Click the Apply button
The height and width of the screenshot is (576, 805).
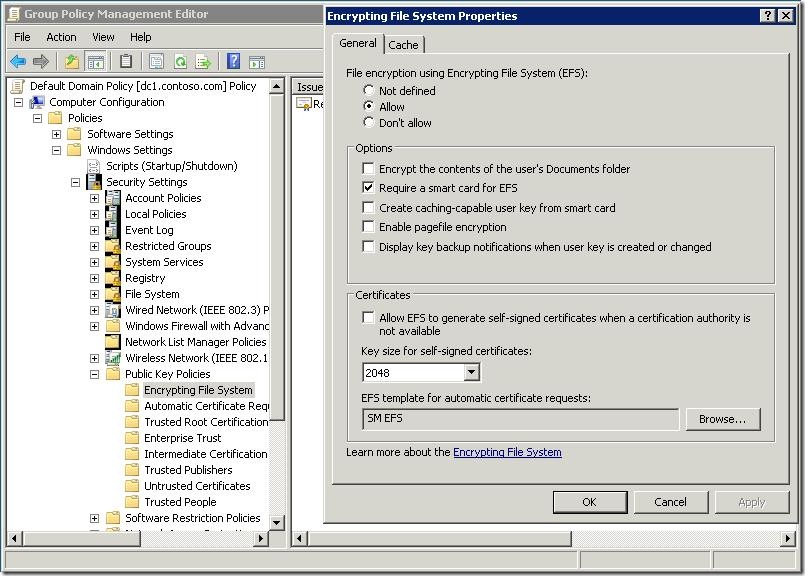[x=752, y=502]
